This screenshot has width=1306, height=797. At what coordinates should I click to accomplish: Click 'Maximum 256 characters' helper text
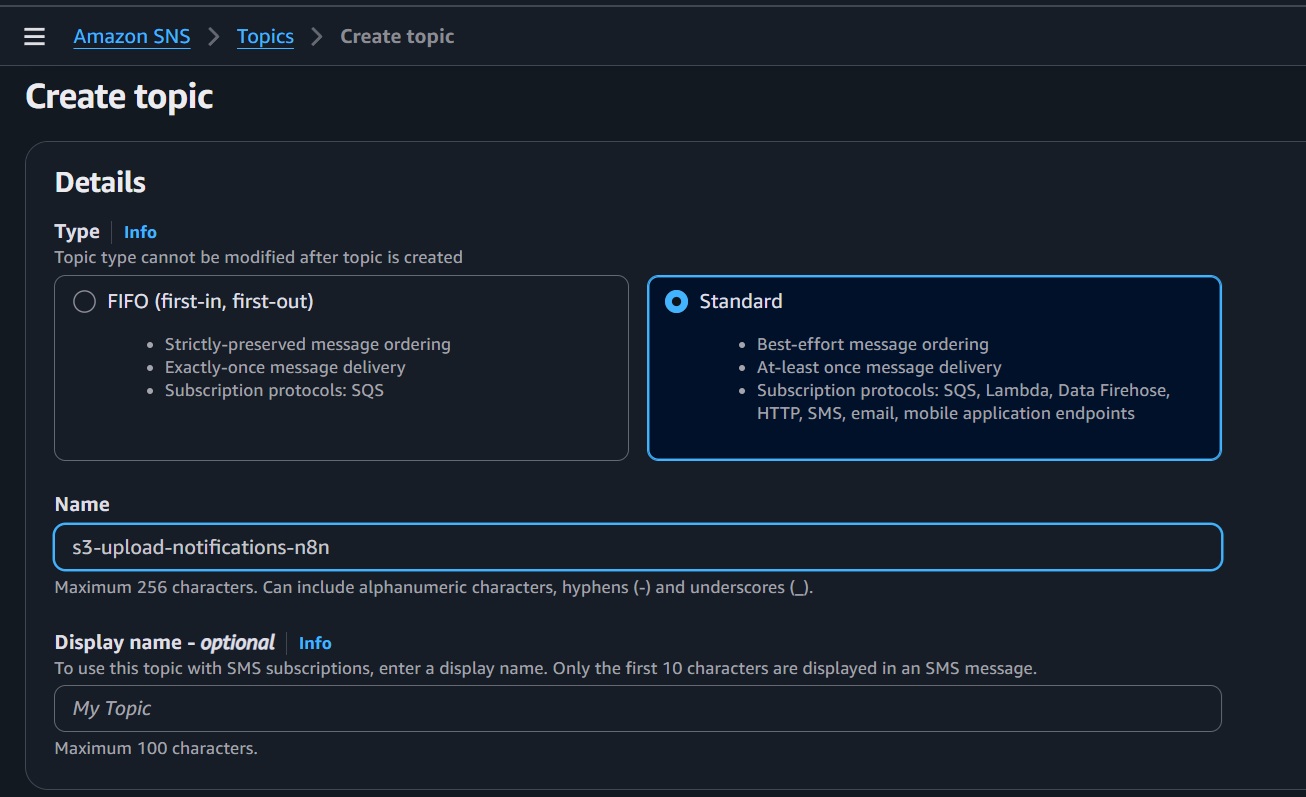point(434,587)
